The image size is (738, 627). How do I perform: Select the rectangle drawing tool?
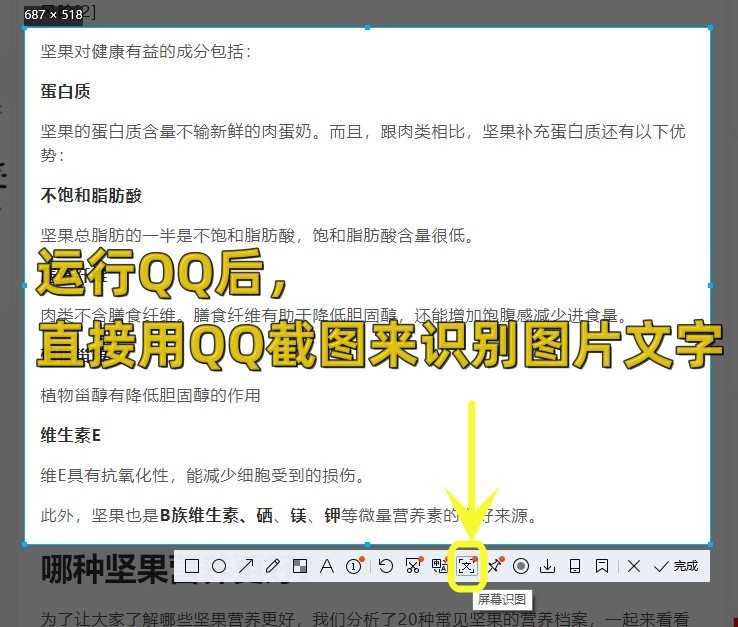coord(192,566)
